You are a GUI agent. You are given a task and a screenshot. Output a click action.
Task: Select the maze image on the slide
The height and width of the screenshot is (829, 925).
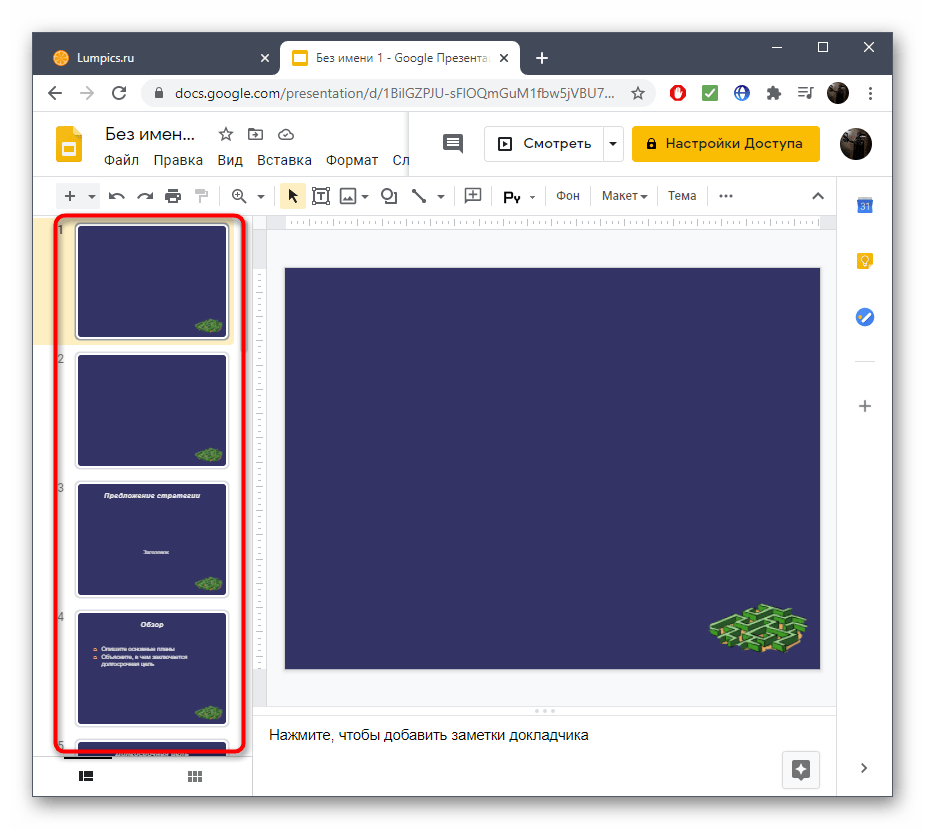(757, 628)
